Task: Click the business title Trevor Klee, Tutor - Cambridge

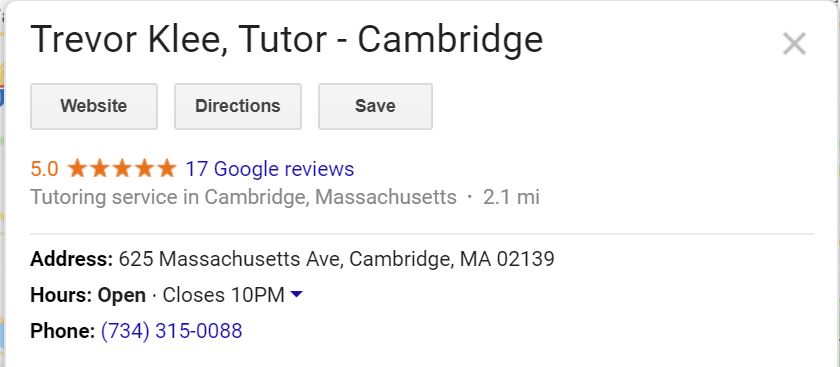Action: pos(287,40)
